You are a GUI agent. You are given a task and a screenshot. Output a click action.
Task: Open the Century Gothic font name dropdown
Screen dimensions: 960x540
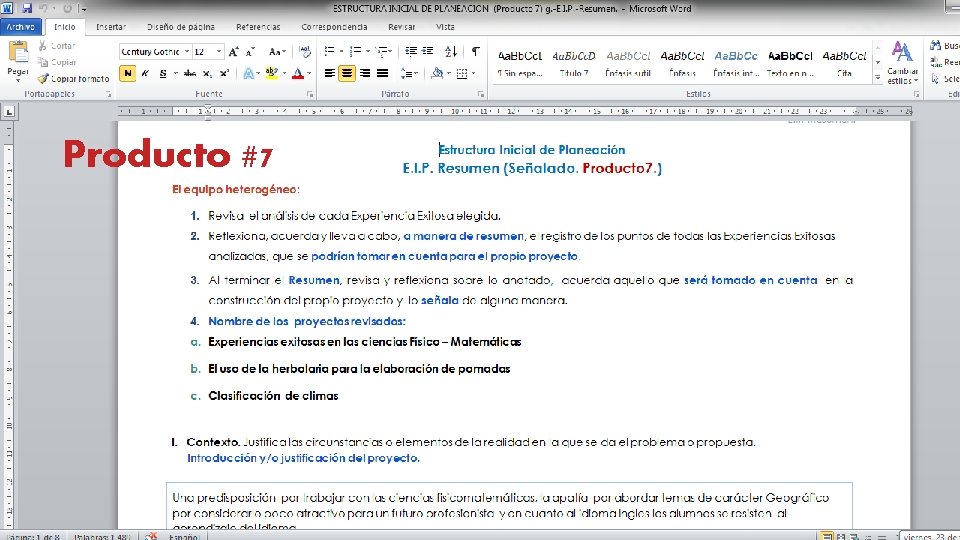pos(187,52)
